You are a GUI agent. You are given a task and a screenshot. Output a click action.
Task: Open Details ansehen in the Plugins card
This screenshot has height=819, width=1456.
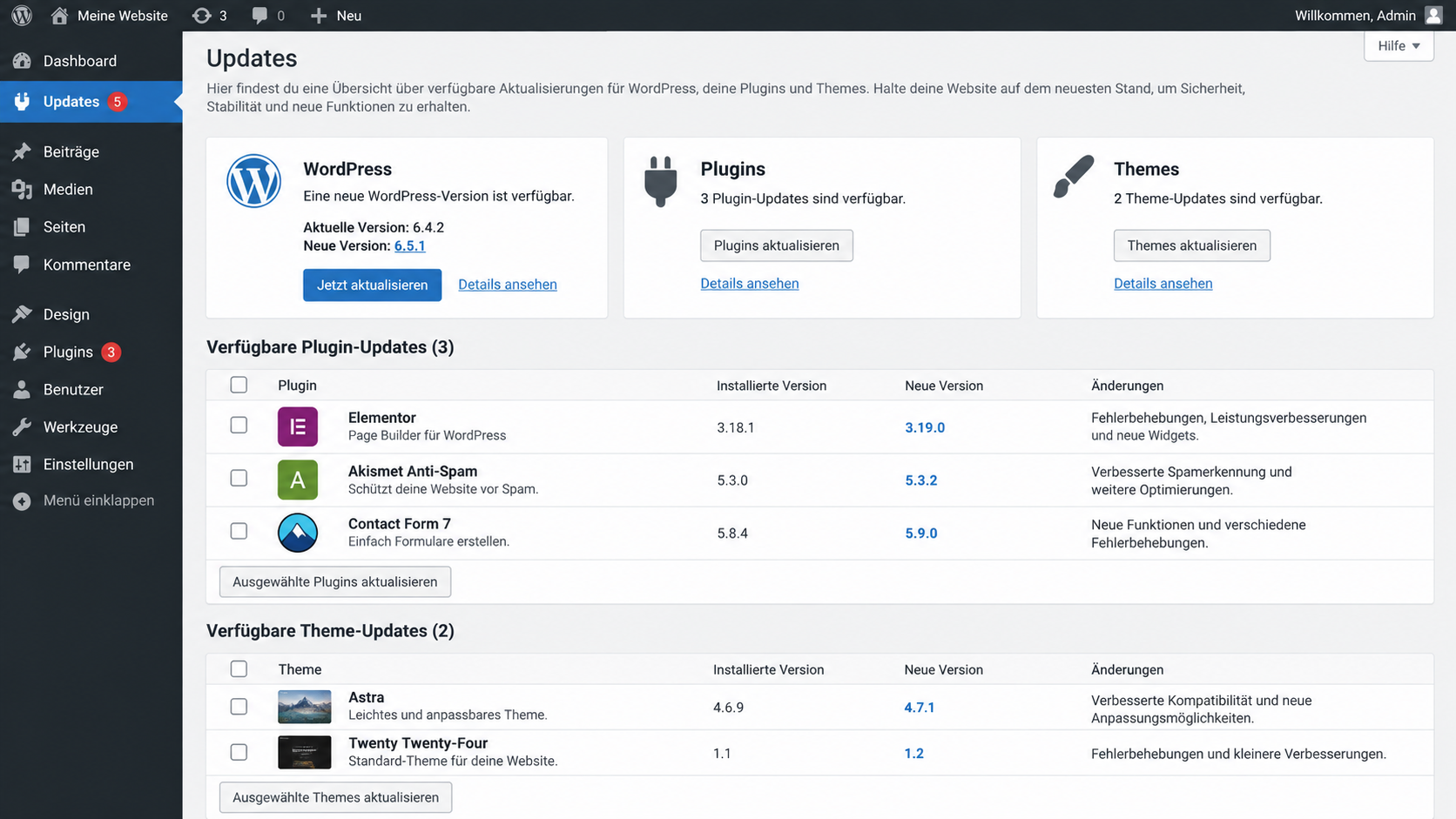pyautogui.click(x=750, y=284)
